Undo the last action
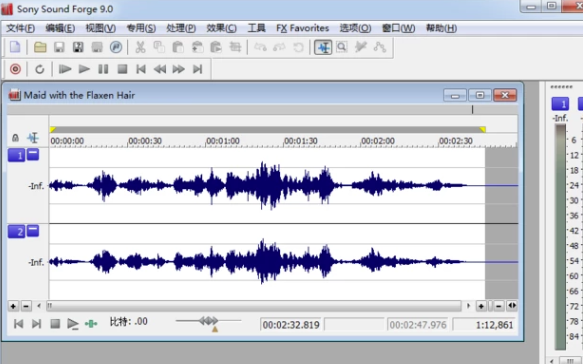This screenshot has width=583, height=364. pos(260,47)
